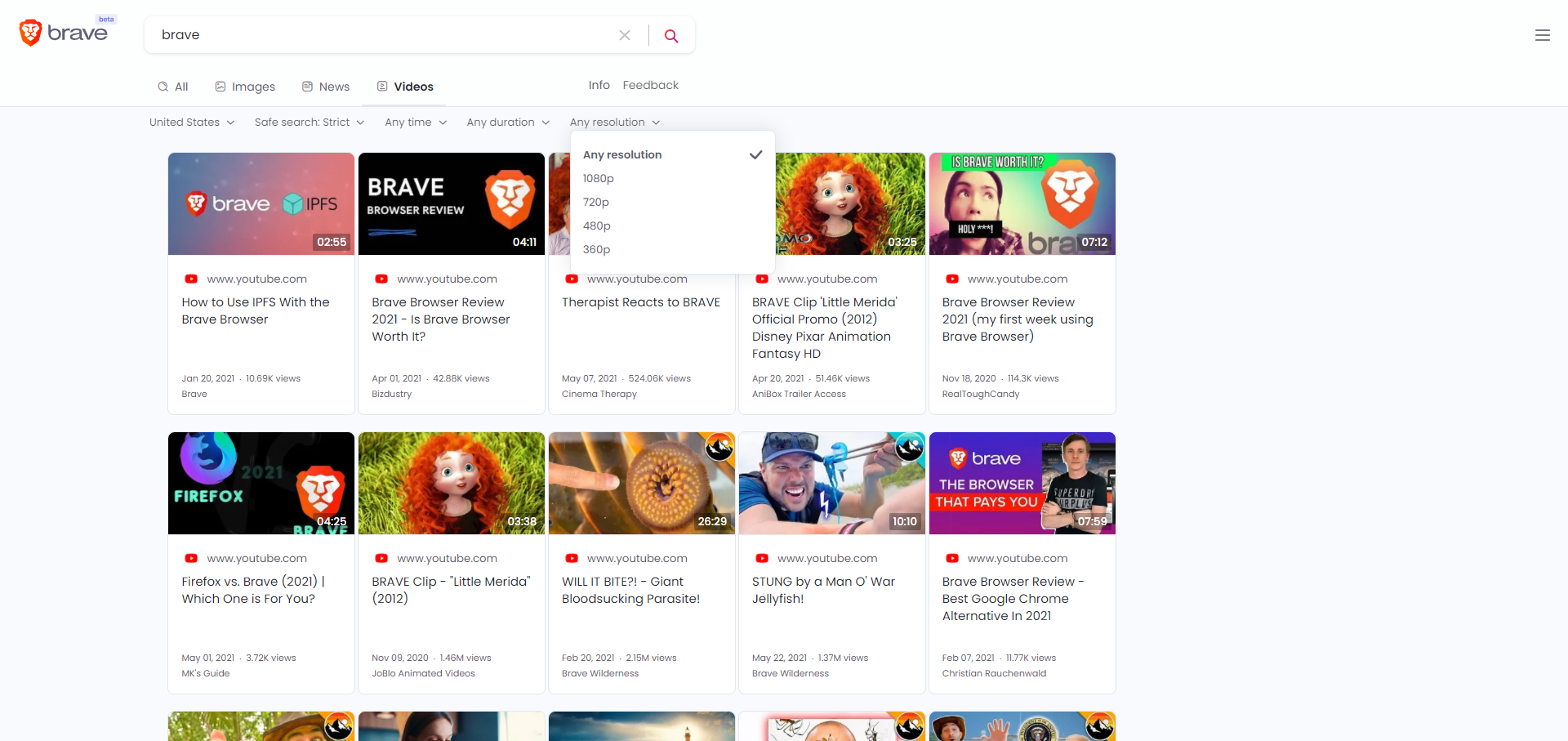Switch to the Images tab
This screenshot has width=1568, height=741.
coord(245,87)
